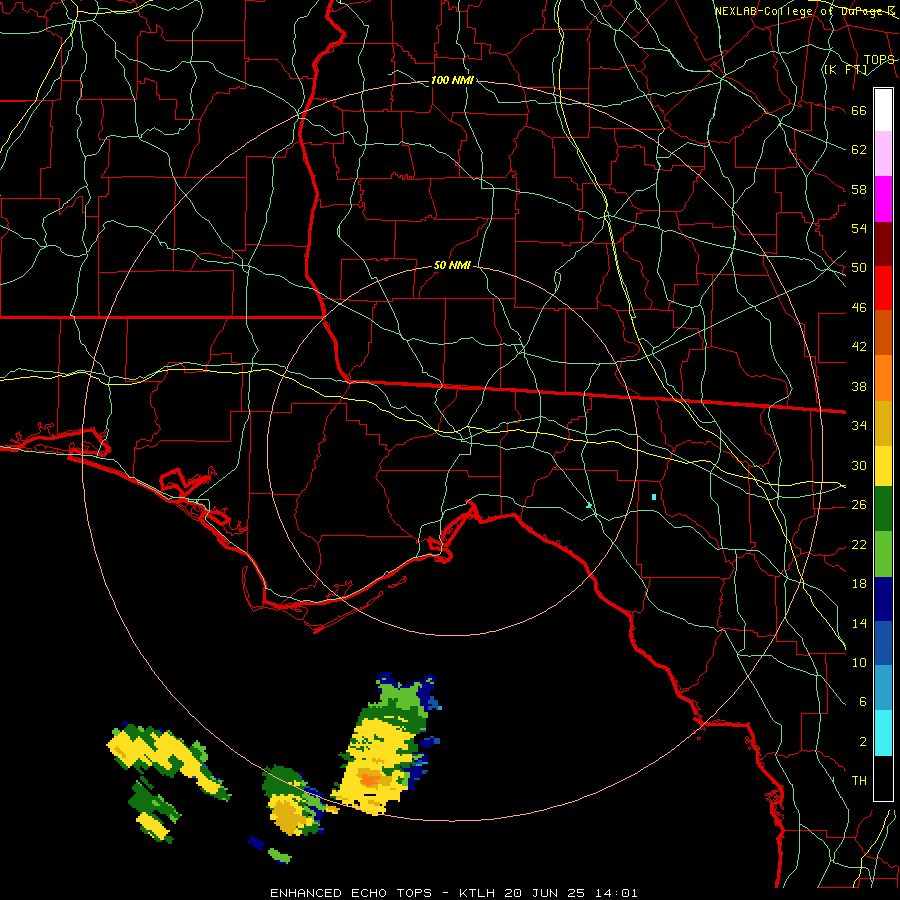Click the '100 NMI' range ring label
This screenshot has width=900, height=900.
click(x=452, y=80)
